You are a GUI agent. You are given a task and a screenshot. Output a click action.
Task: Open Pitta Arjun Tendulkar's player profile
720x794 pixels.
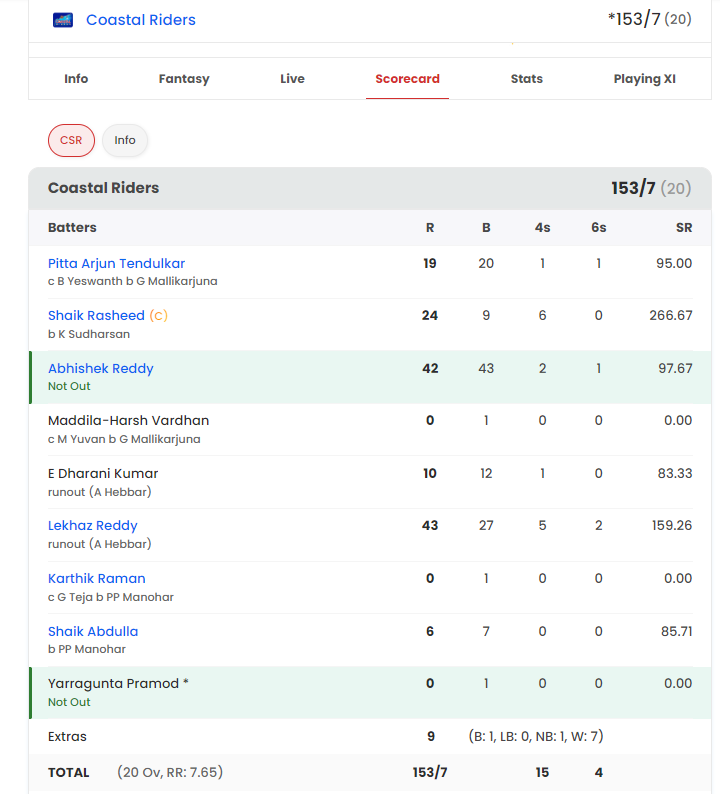(x=116, y=263)
